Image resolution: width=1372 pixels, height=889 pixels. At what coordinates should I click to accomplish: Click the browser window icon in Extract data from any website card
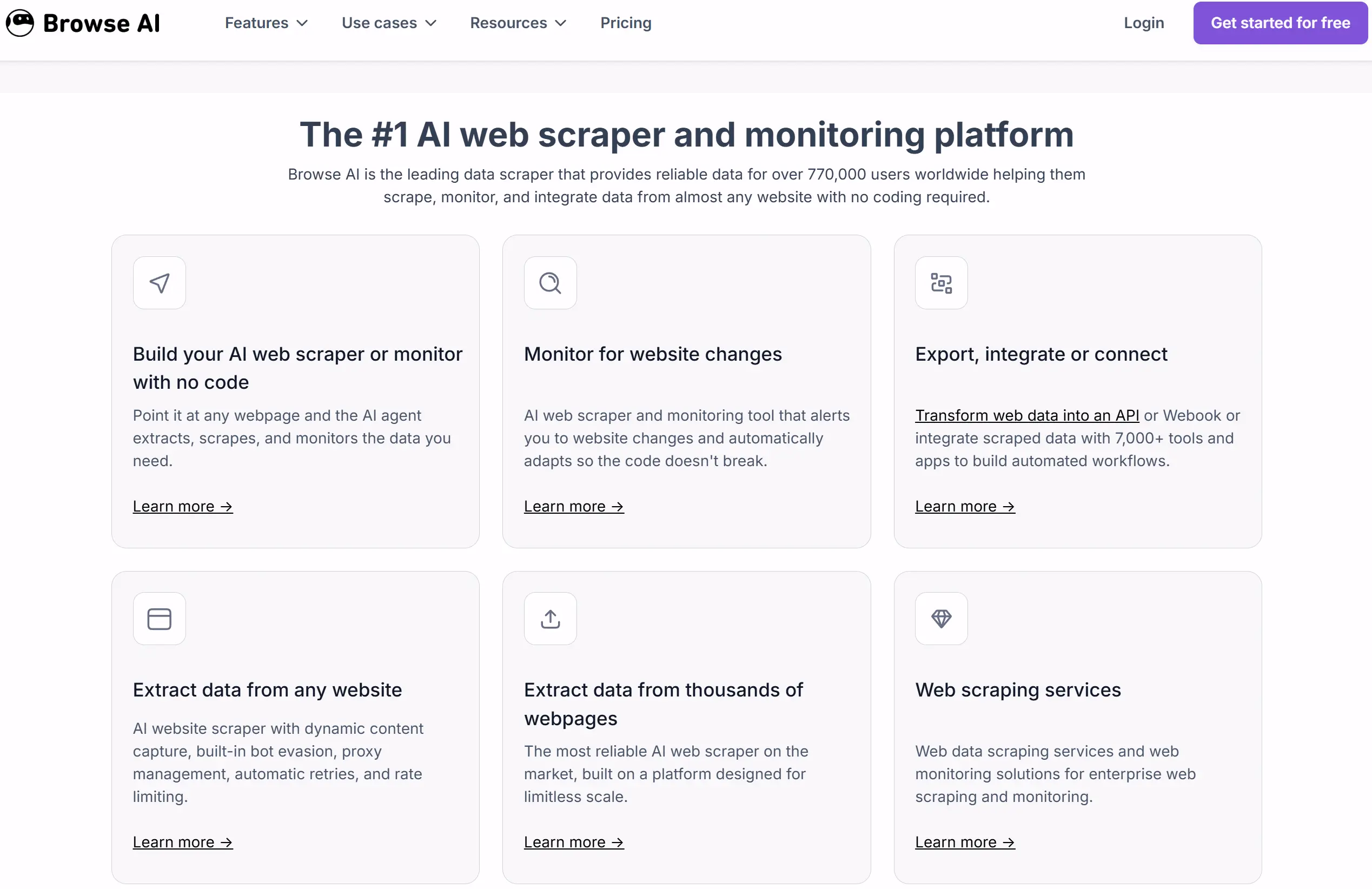(159, 619)
